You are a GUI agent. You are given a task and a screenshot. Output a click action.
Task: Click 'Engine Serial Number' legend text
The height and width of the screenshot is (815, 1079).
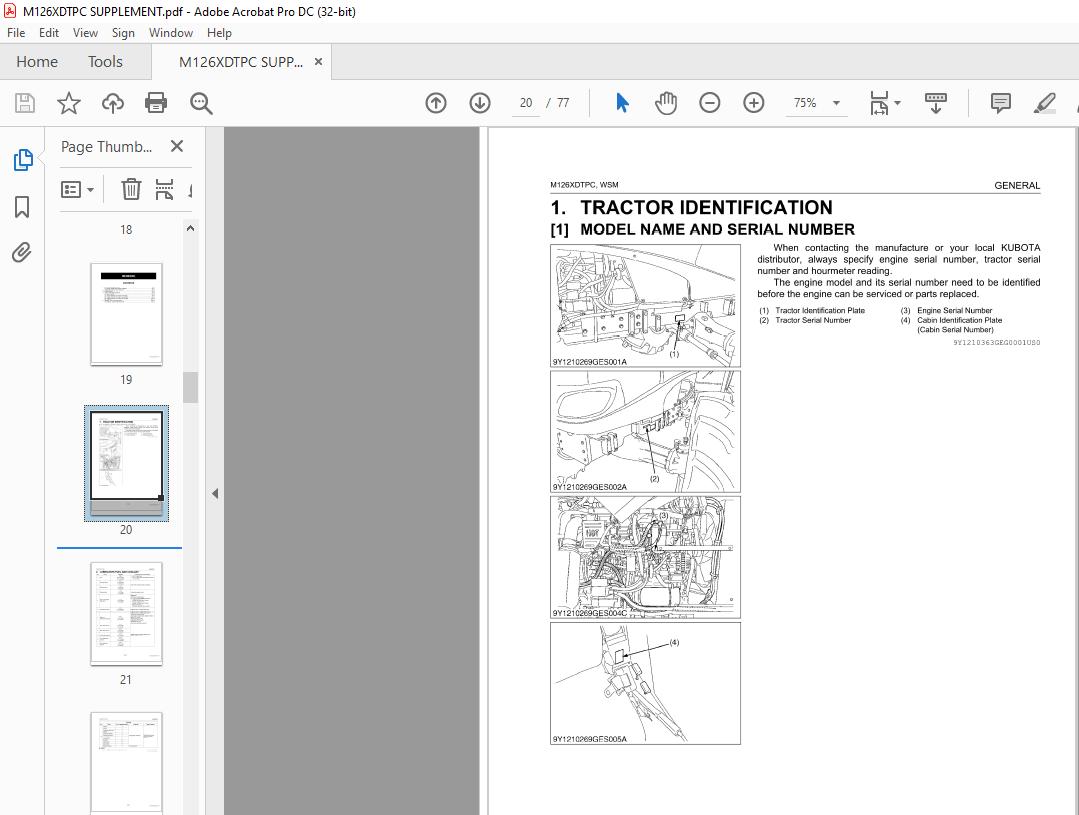[954, 310]
